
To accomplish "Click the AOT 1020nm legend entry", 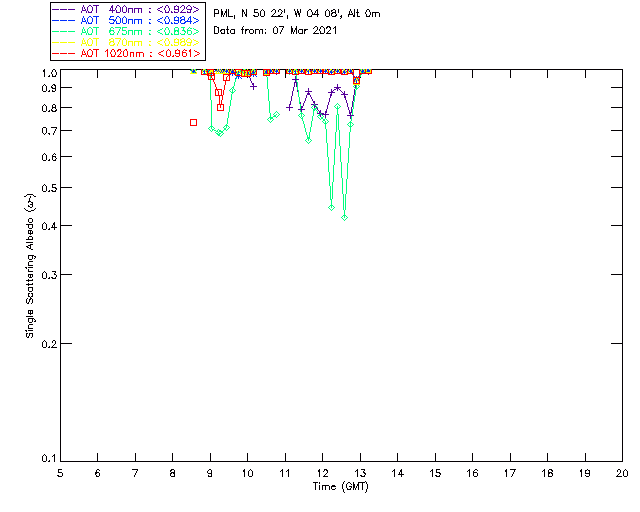I will tap(126, 53).
